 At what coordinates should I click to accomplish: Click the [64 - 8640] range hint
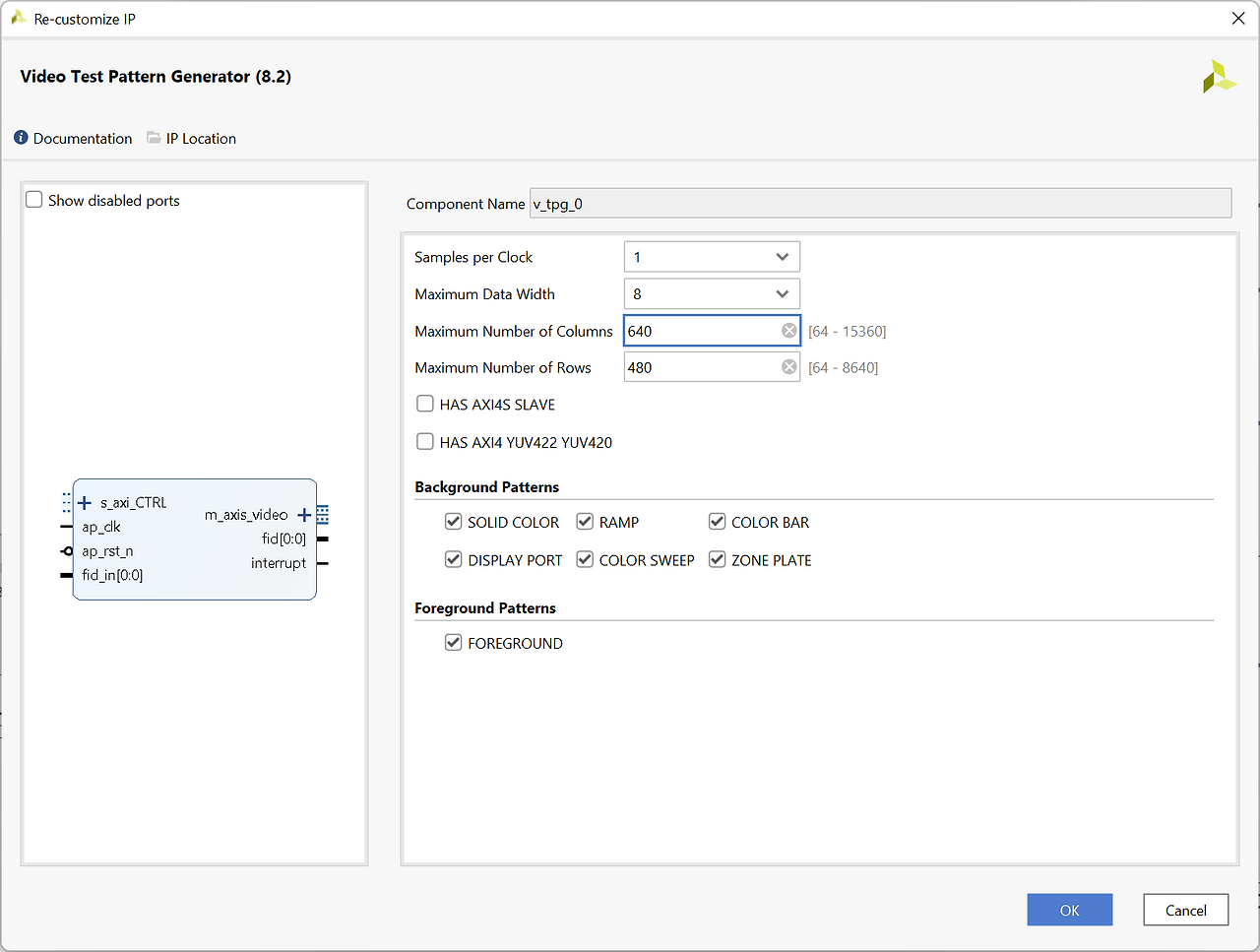pyautogui.click(x=844, y=368)
